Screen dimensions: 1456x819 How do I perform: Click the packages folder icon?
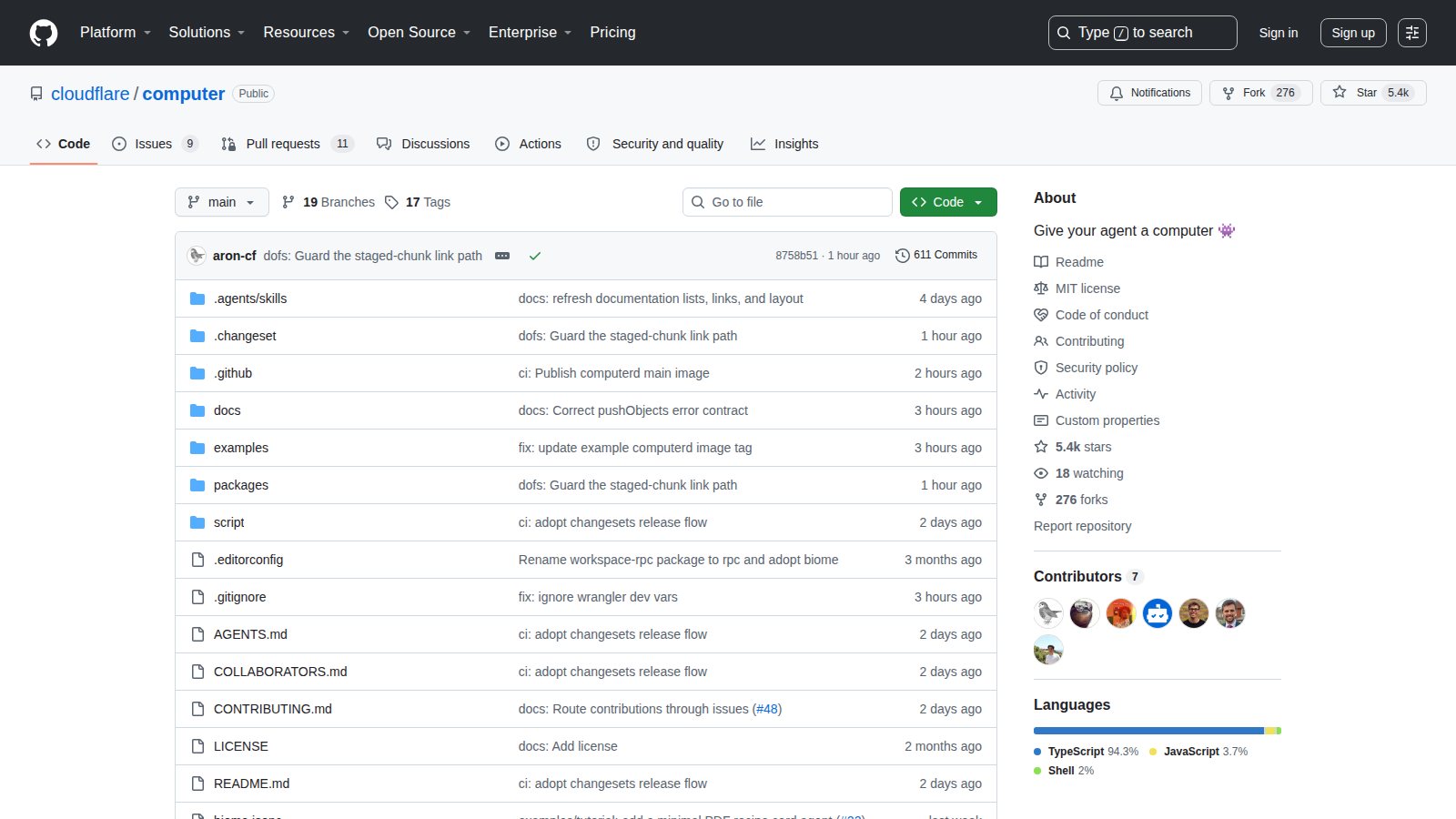[197, 485]
